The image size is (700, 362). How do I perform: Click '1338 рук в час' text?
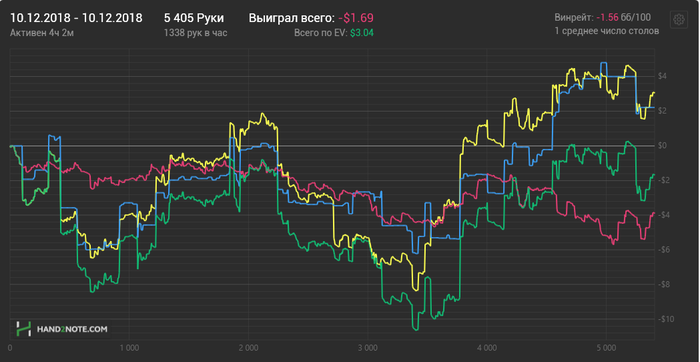(x=196, y=33)
